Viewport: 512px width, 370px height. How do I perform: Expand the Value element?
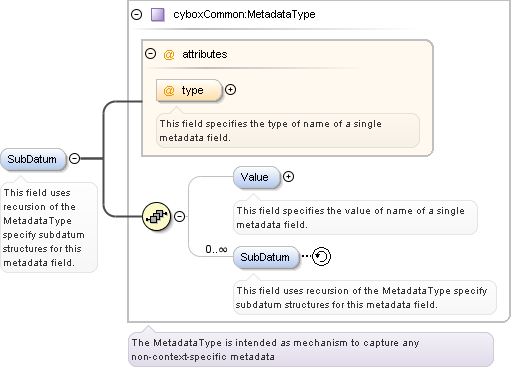288,177
